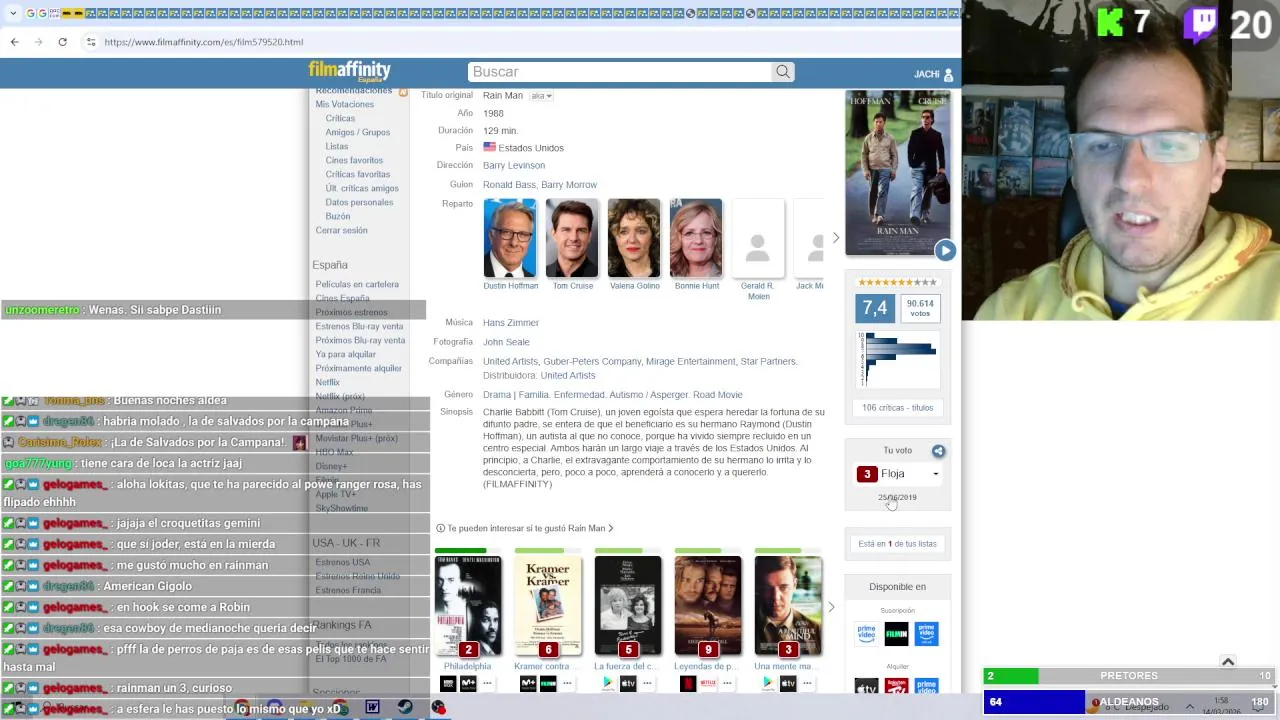
Task: Click the first Prime Video subscription icon
Action: 866,634
